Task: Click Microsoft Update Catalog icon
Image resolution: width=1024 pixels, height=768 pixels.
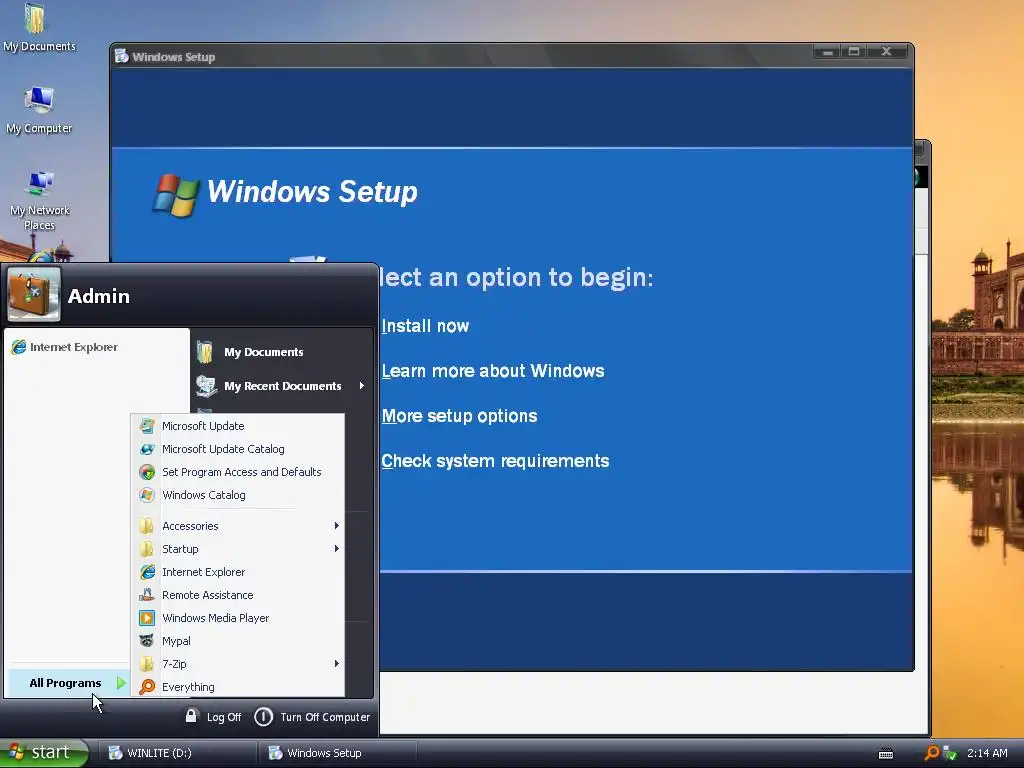Action: click(x=147, y=449)
